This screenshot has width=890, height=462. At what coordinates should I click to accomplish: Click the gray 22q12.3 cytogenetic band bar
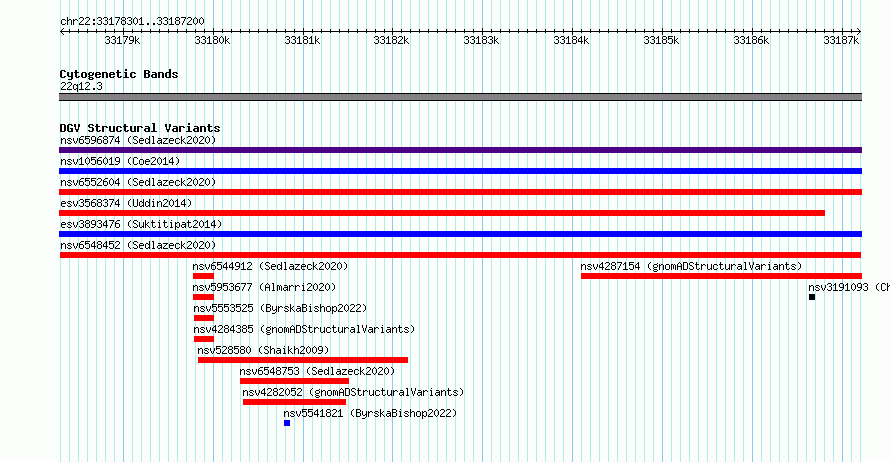click(x=460, y=97)
